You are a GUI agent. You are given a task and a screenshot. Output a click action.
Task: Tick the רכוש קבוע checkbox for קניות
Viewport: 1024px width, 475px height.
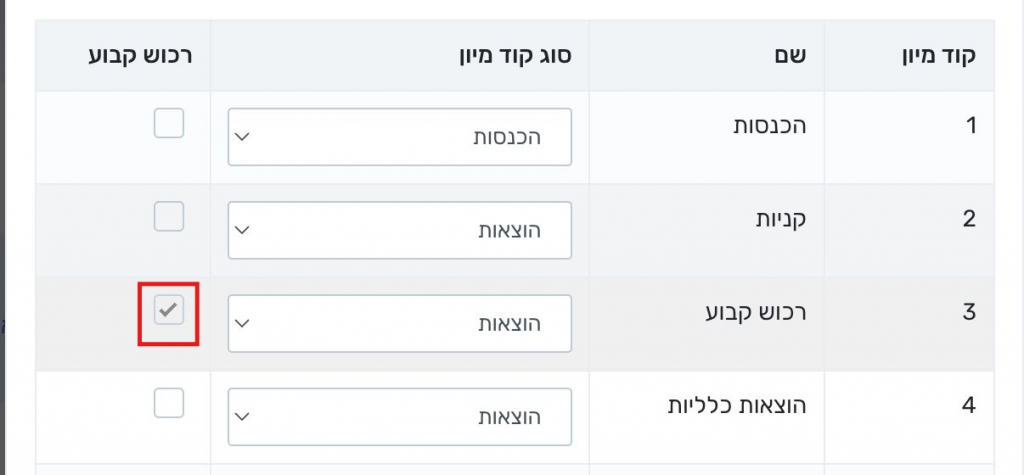coord(169,217)
